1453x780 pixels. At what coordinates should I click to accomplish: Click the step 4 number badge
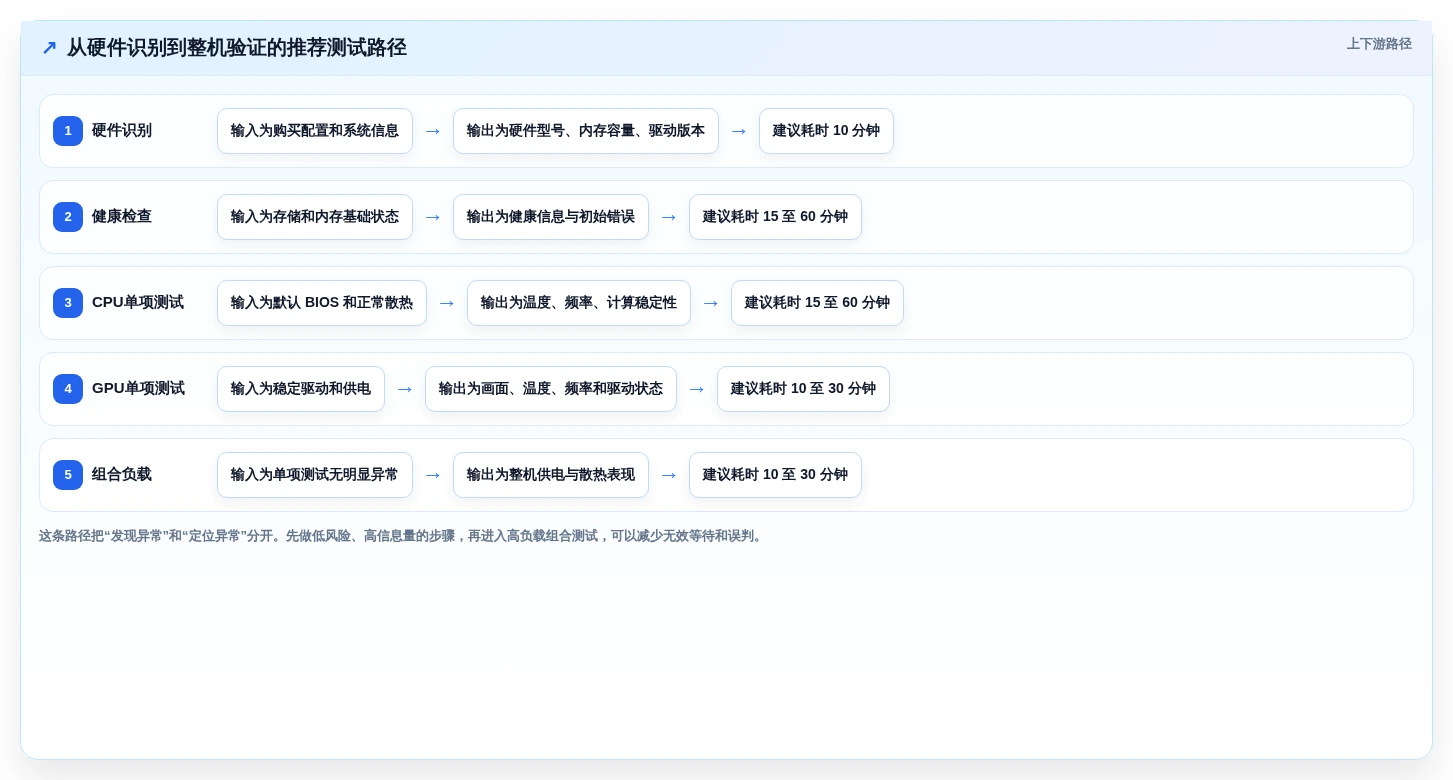point(68,389)
